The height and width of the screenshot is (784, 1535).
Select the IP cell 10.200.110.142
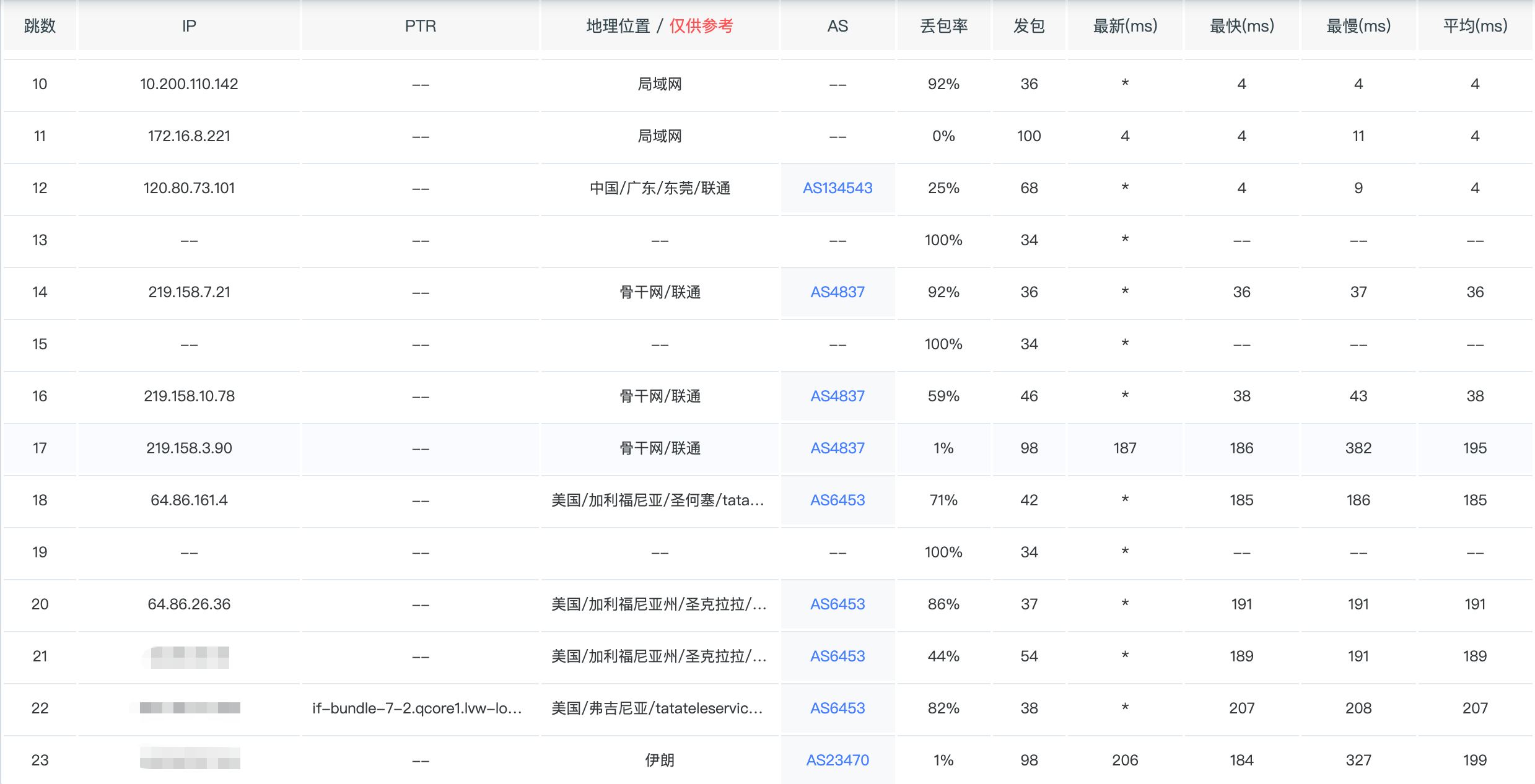pos(189,84)
